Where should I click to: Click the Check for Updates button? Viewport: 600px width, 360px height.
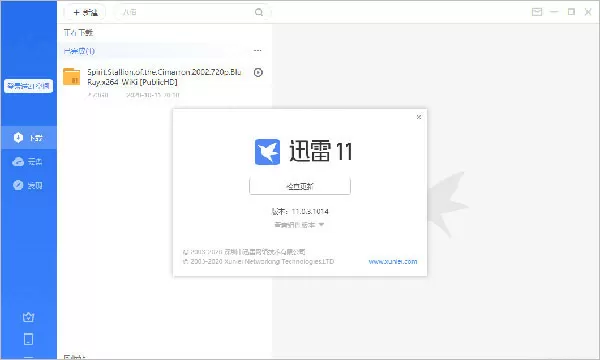pos(300,186)
